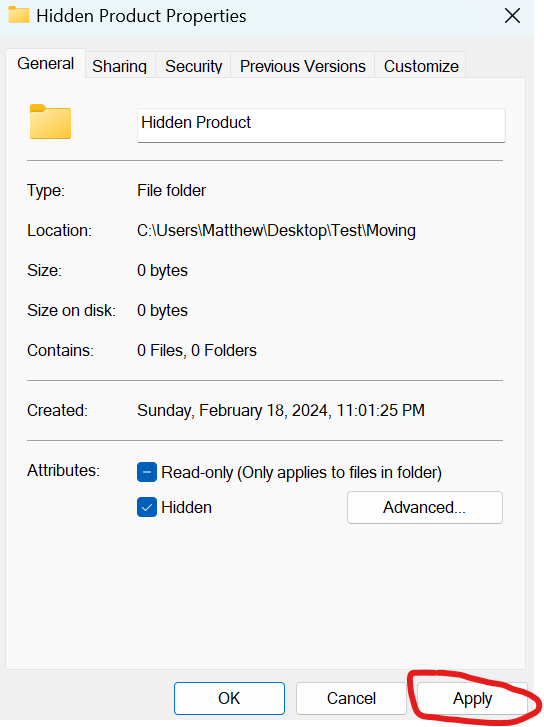
Task: Close the Hidden Product Properties dialog
Action: (512, 16)
